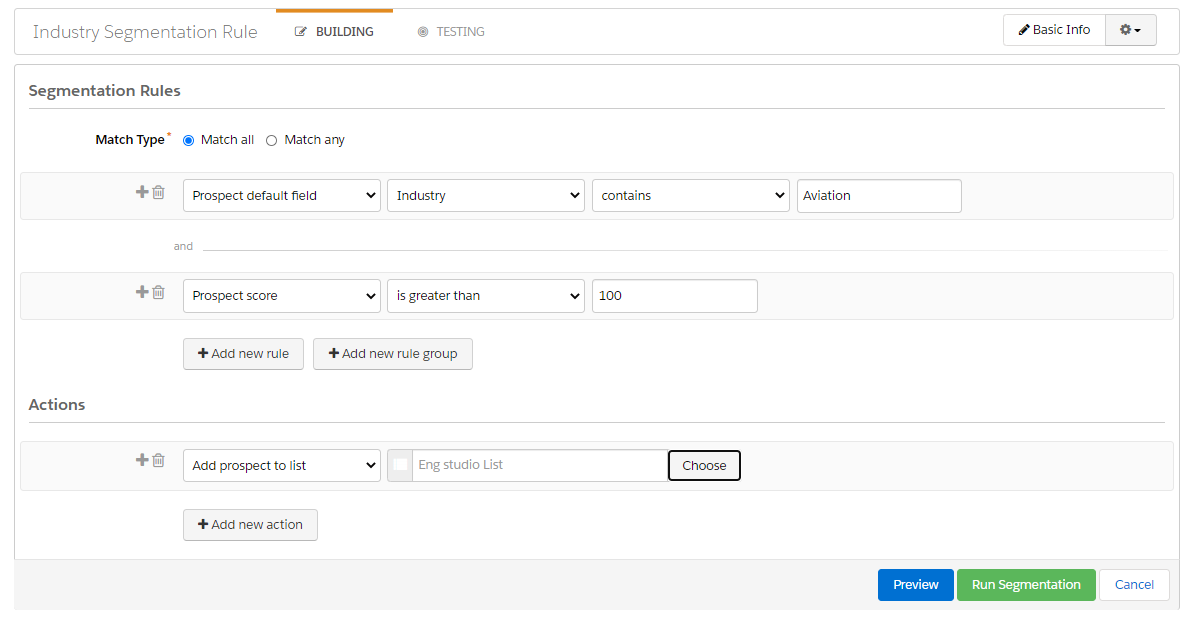Open the gear settings icon in the header
Viewport: 1192px width, 621px height.
tap(1129, 30)
